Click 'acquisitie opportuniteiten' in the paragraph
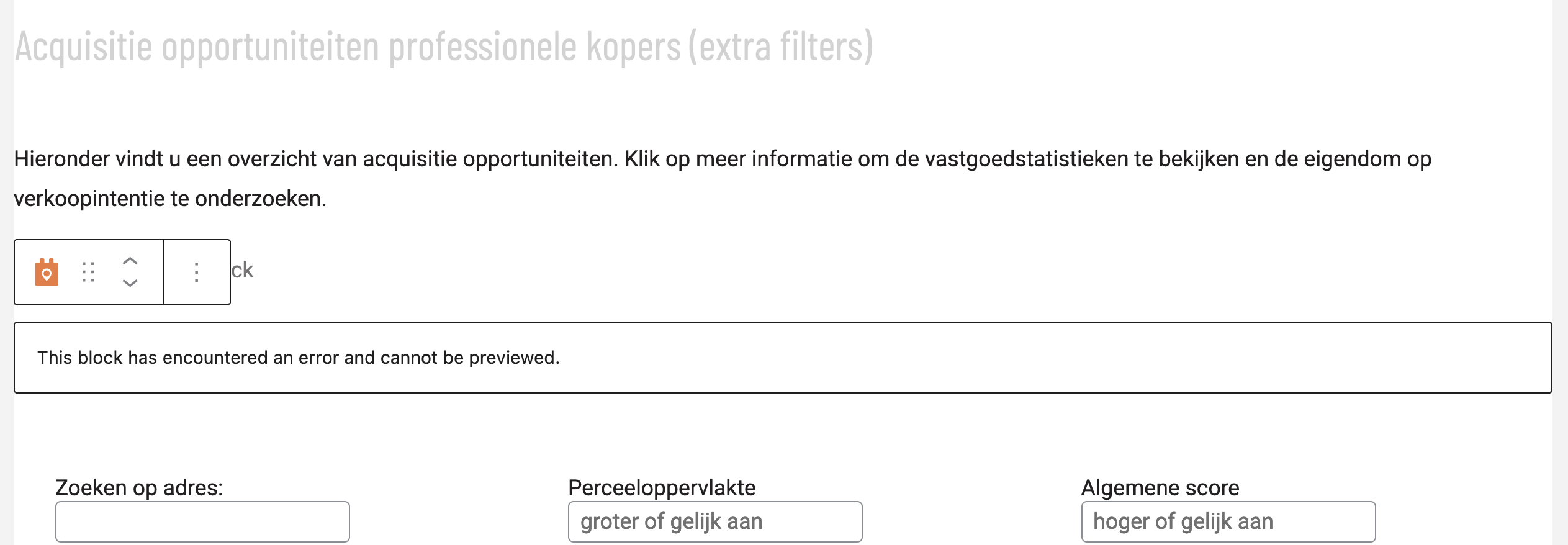 coord(490,160)
